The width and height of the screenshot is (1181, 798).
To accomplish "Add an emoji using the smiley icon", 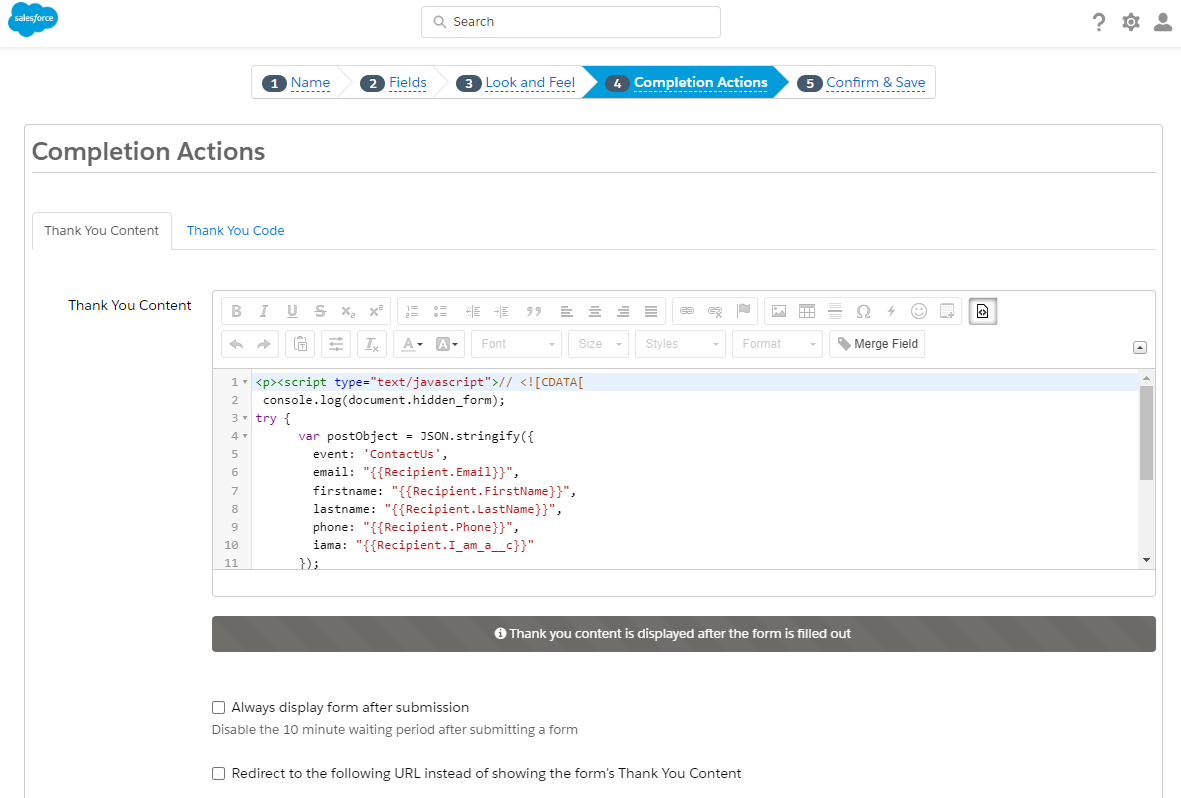I will tap(918, 311).
